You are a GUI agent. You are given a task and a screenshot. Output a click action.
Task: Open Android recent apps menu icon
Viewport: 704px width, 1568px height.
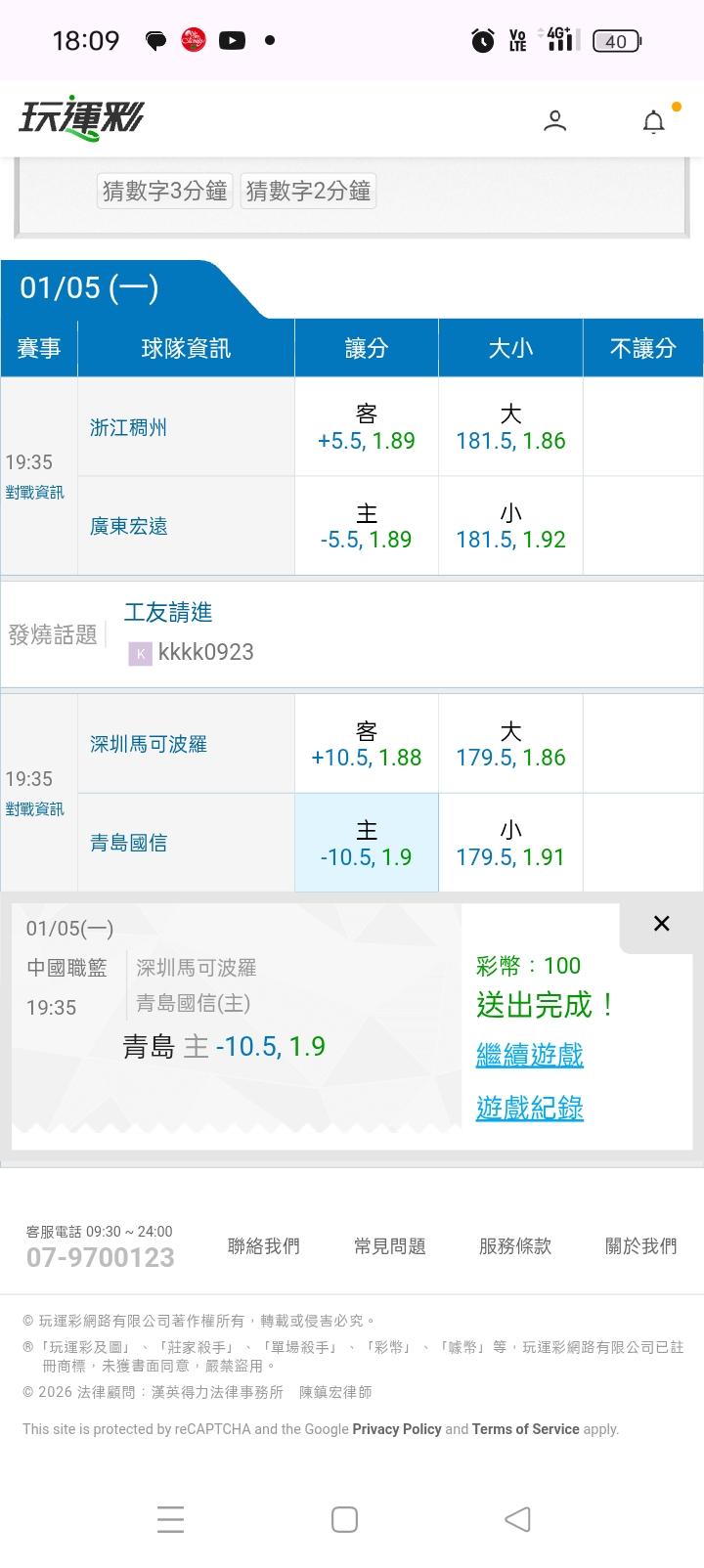tap(171, 1519)
